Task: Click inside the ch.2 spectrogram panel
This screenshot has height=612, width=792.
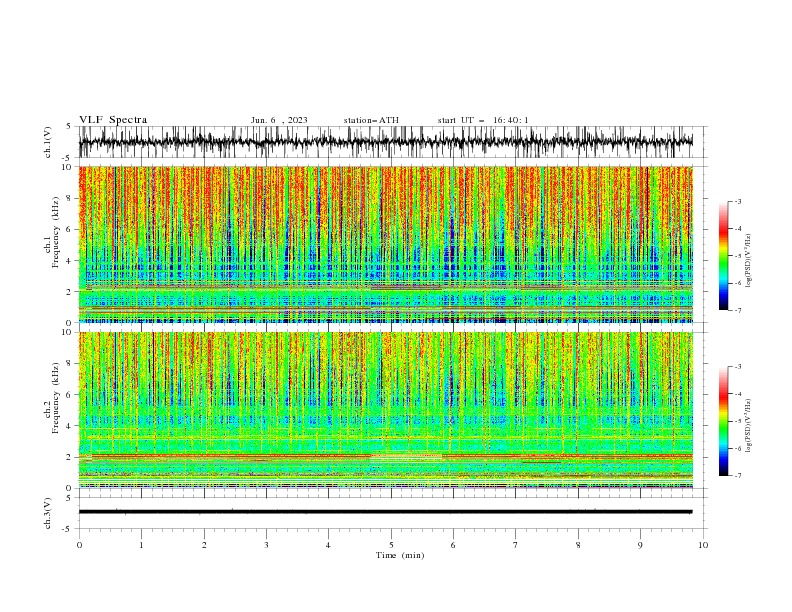Action: click(385, 410)
